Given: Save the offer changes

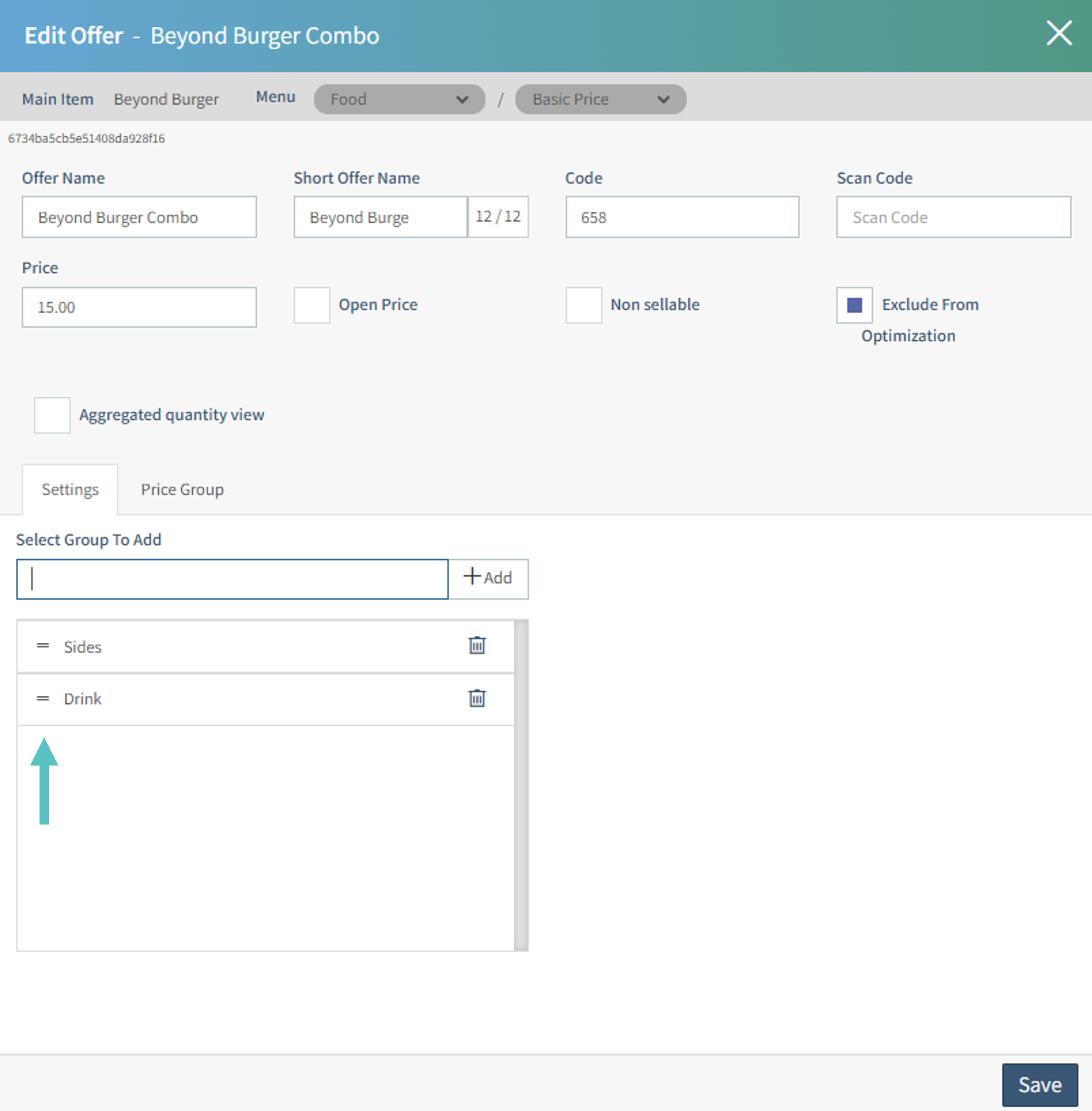Looking at the screenshot, I should [x=1039, y=1085].
